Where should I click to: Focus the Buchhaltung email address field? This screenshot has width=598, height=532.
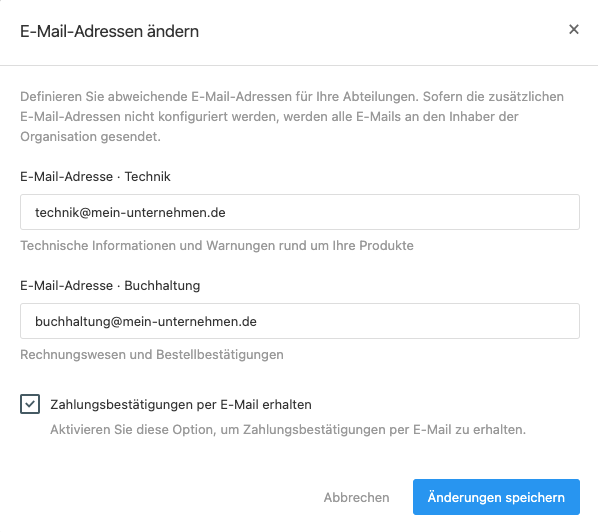pyautogui.click(x=300, y=321)
